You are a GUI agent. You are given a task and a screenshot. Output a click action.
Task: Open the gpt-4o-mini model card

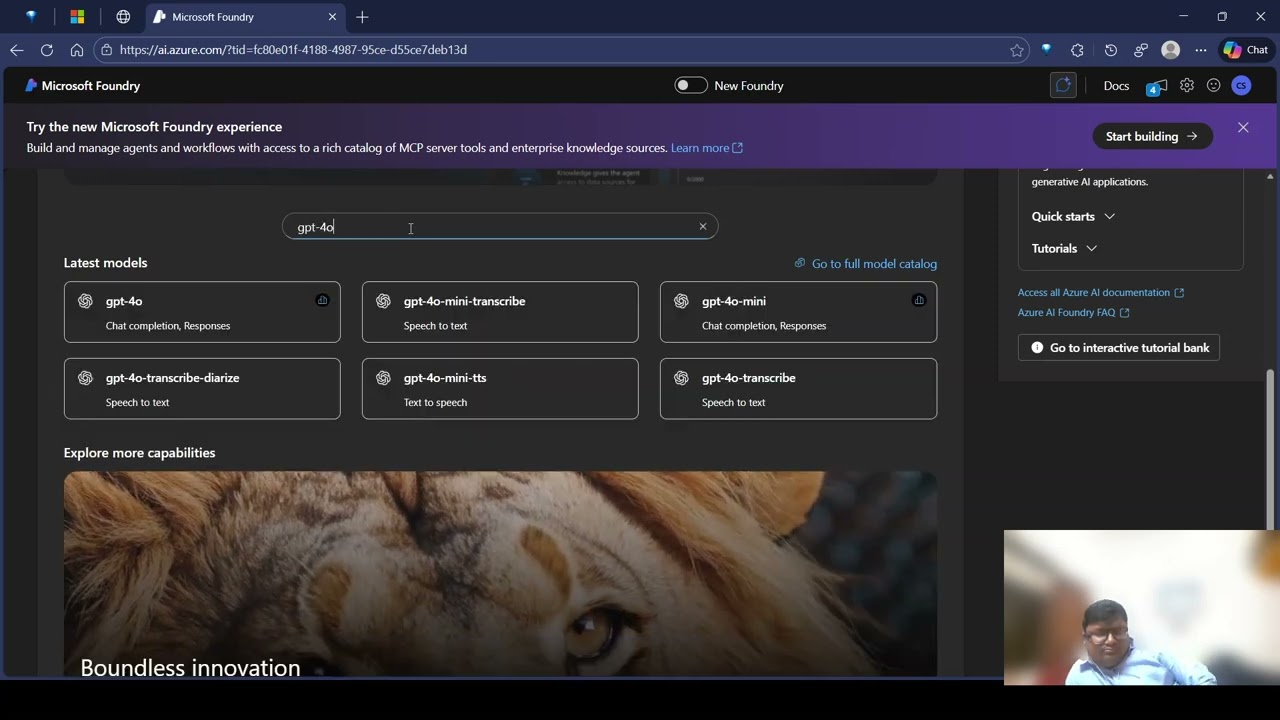tap(798, 312)
